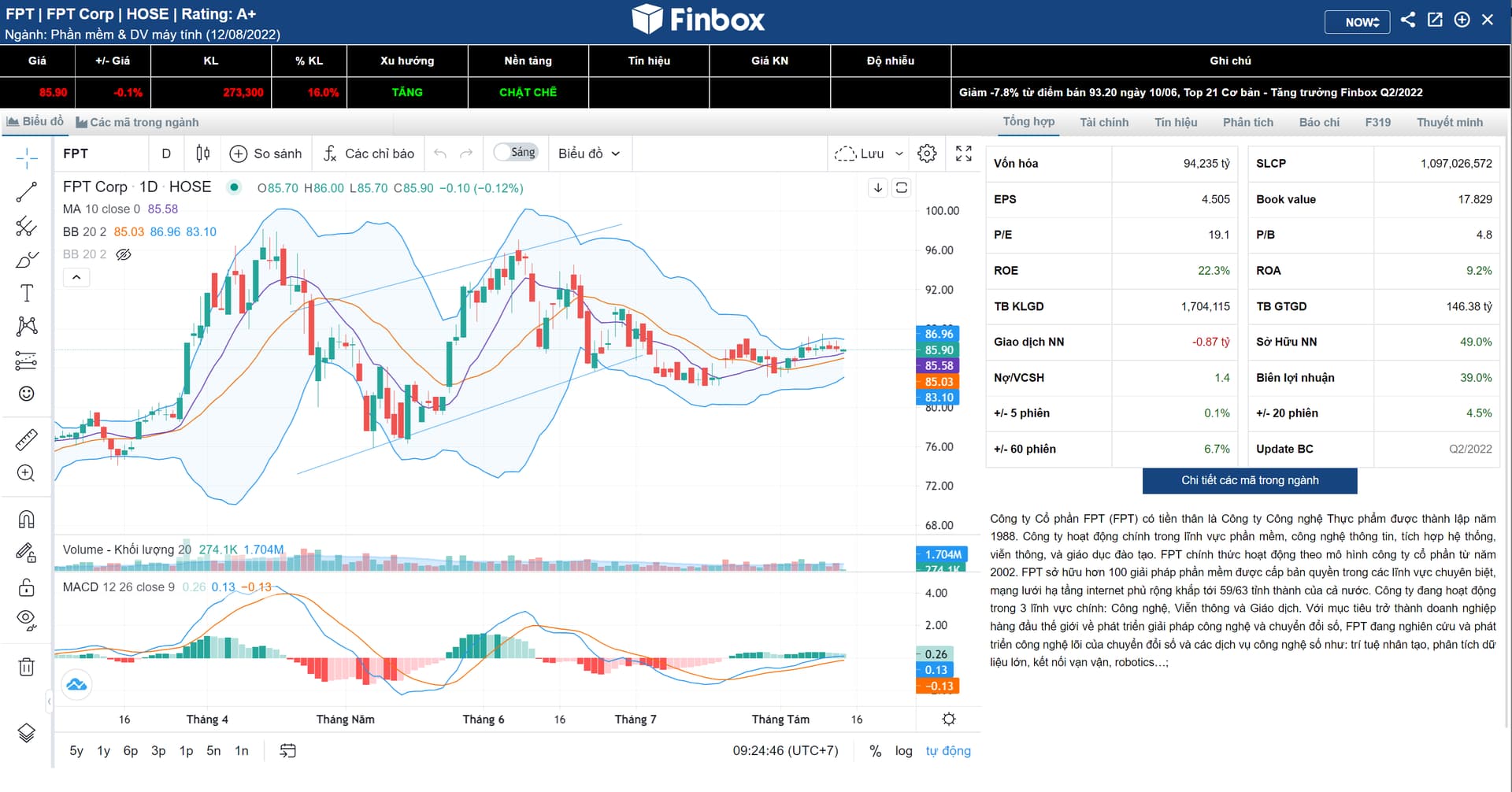1512x792 pixels.
Task: Redo the last chart action
Action: tap(466, 154)
